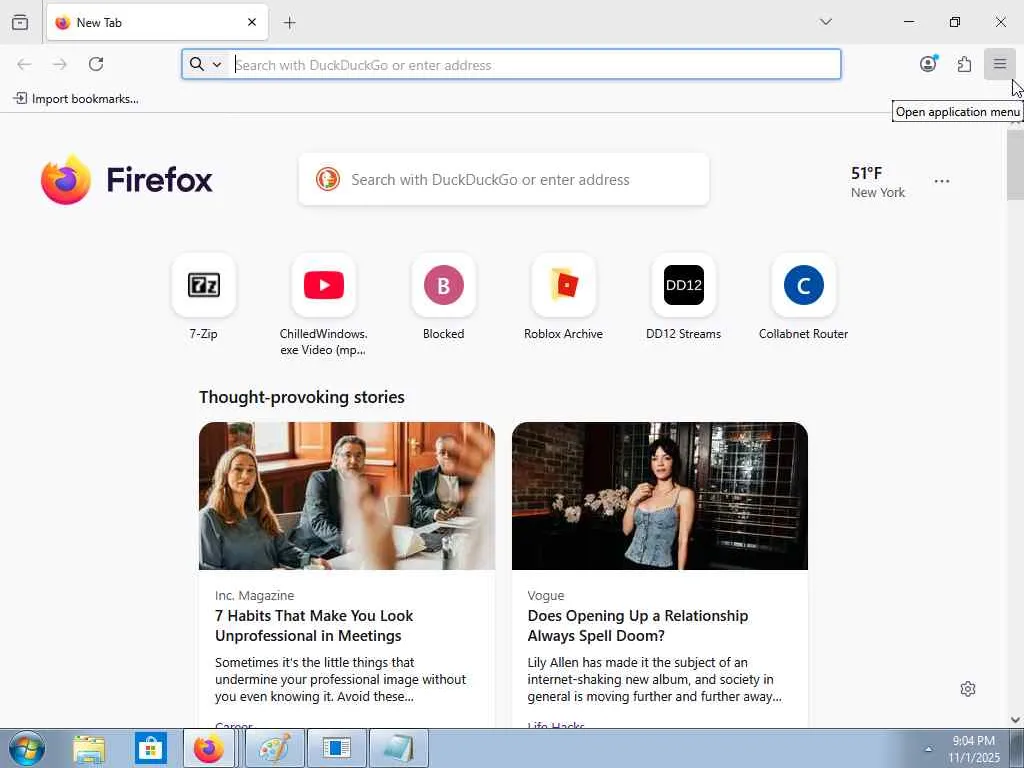The image size is (1024, 768).
Task: Open the Notepad taskbar icon
Action: (398, 748)
